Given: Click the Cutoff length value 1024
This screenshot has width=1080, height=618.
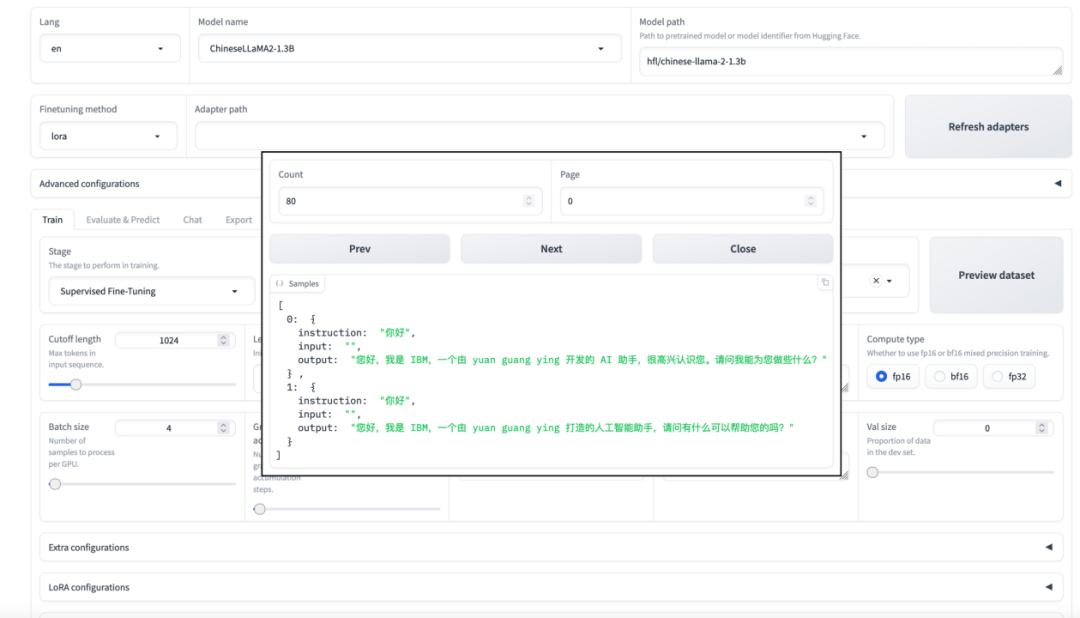Looking at the screenshot, I should pos(169,340).
